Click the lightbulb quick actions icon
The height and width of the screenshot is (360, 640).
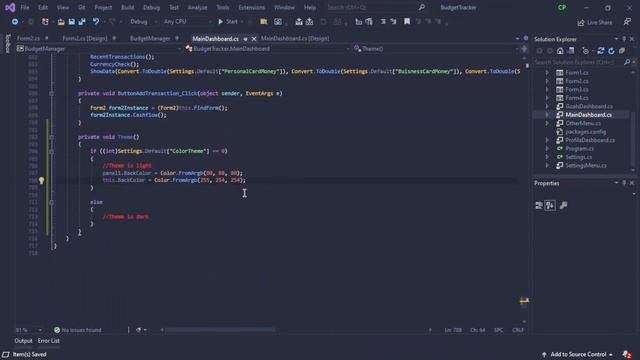(41, 180)
